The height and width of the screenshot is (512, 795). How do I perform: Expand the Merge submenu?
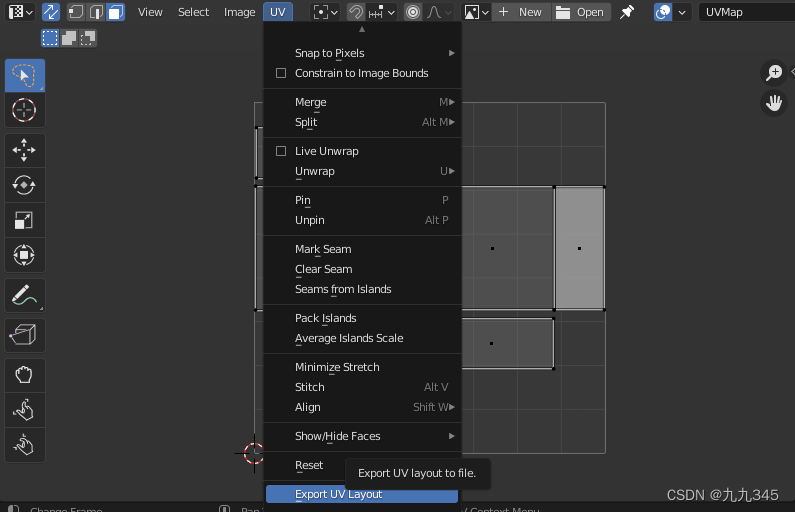tap(362, 102)
